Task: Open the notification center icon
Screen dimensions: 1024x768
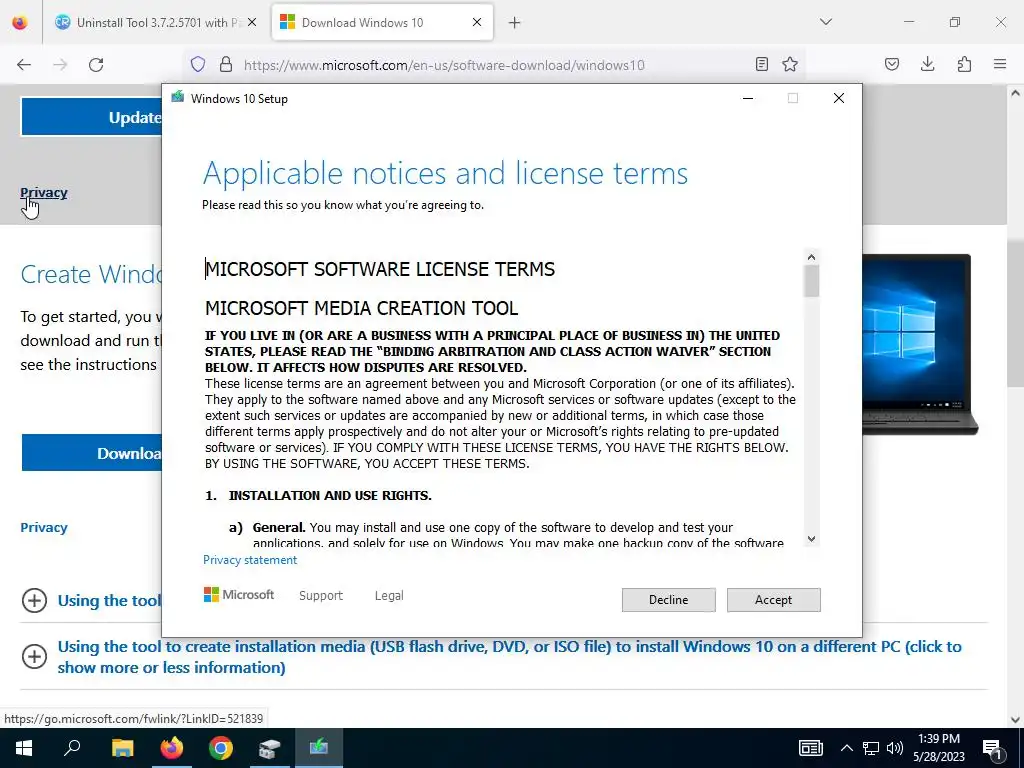Action: [992, 748]
